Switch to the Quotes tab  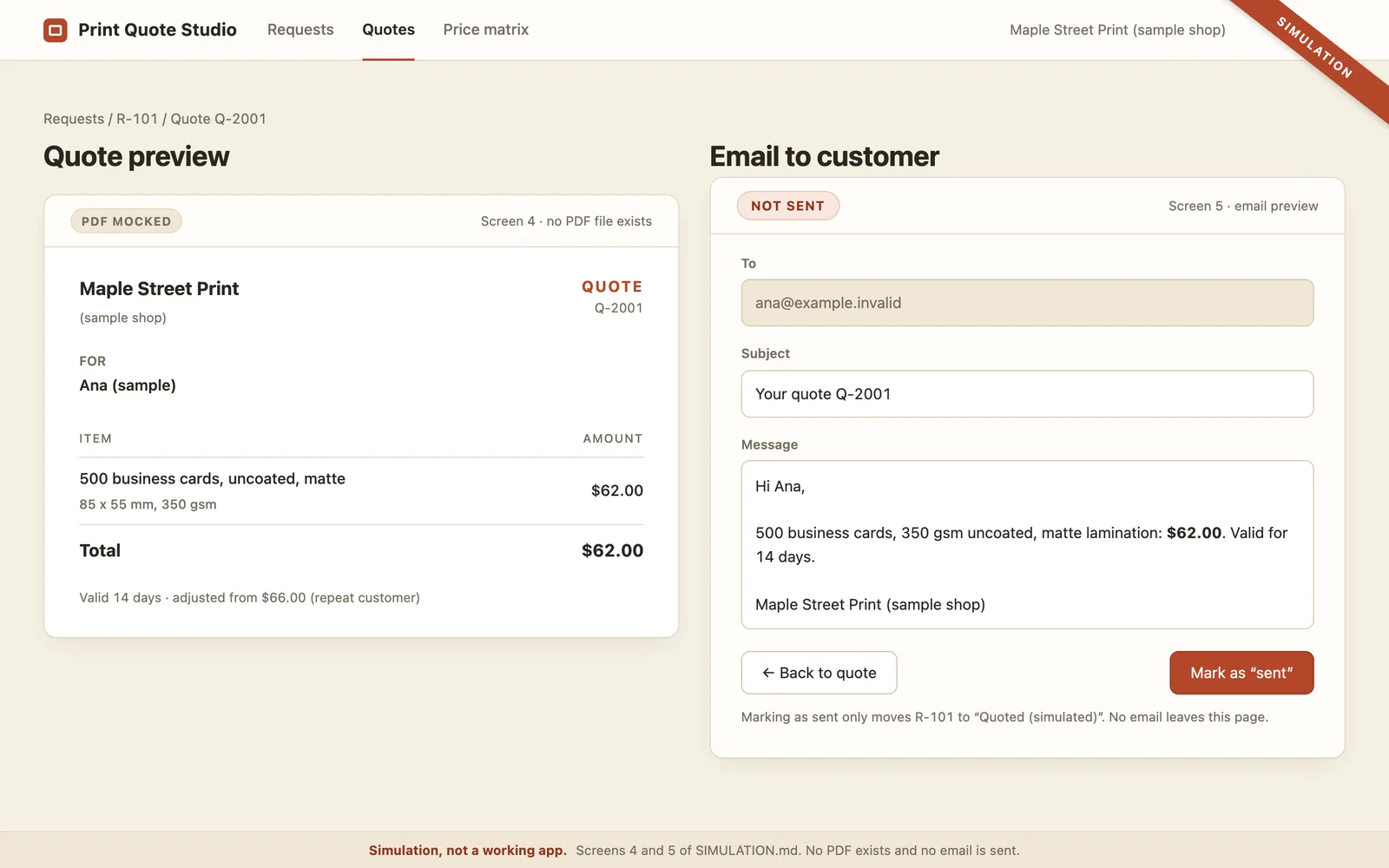point(388,30)
